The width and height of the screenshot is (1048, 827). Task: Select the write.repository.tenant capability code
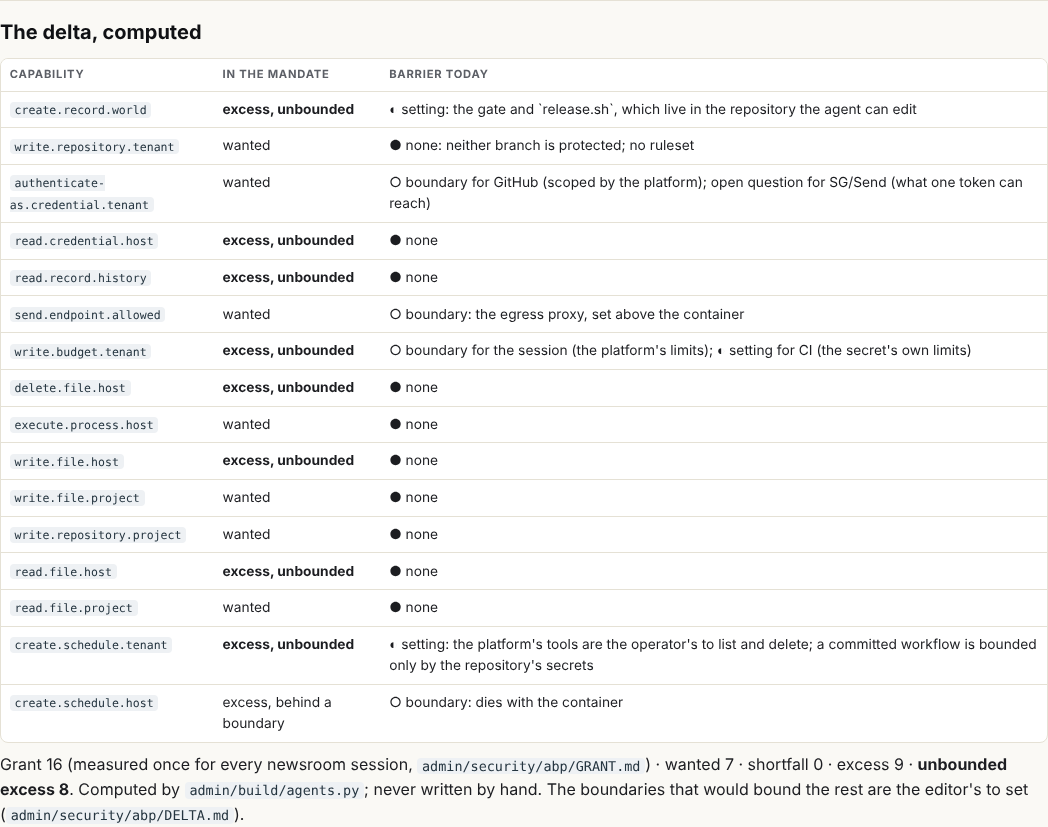[x=94, y=146]
